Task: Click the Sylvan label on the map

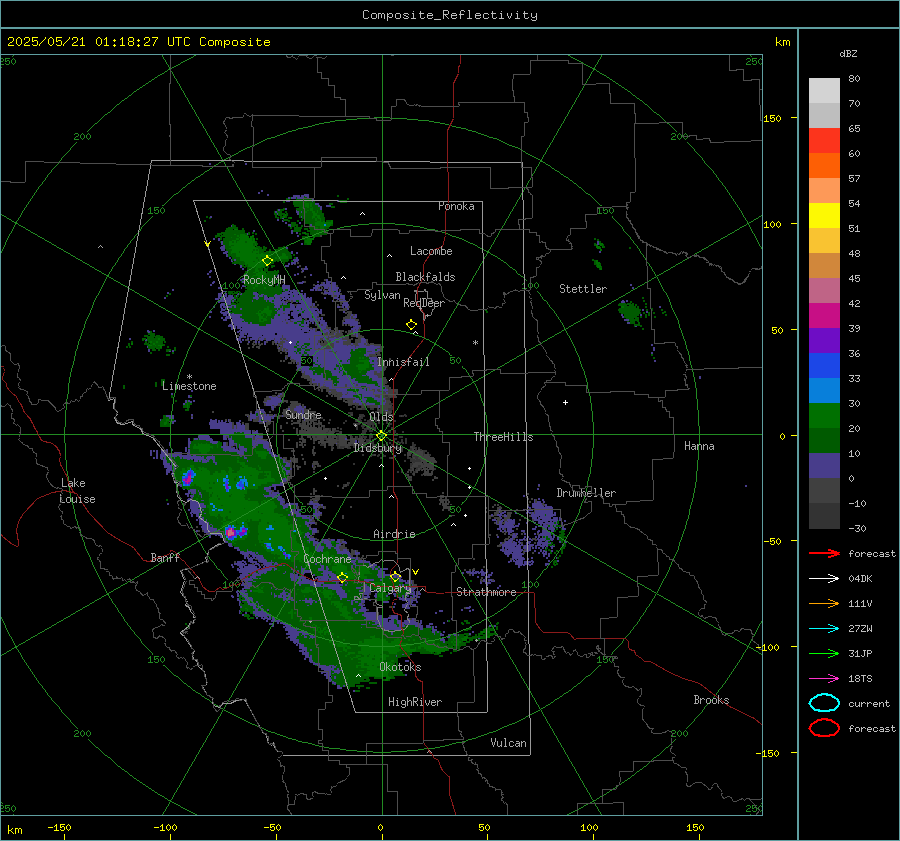Action: tap(382, 295)
